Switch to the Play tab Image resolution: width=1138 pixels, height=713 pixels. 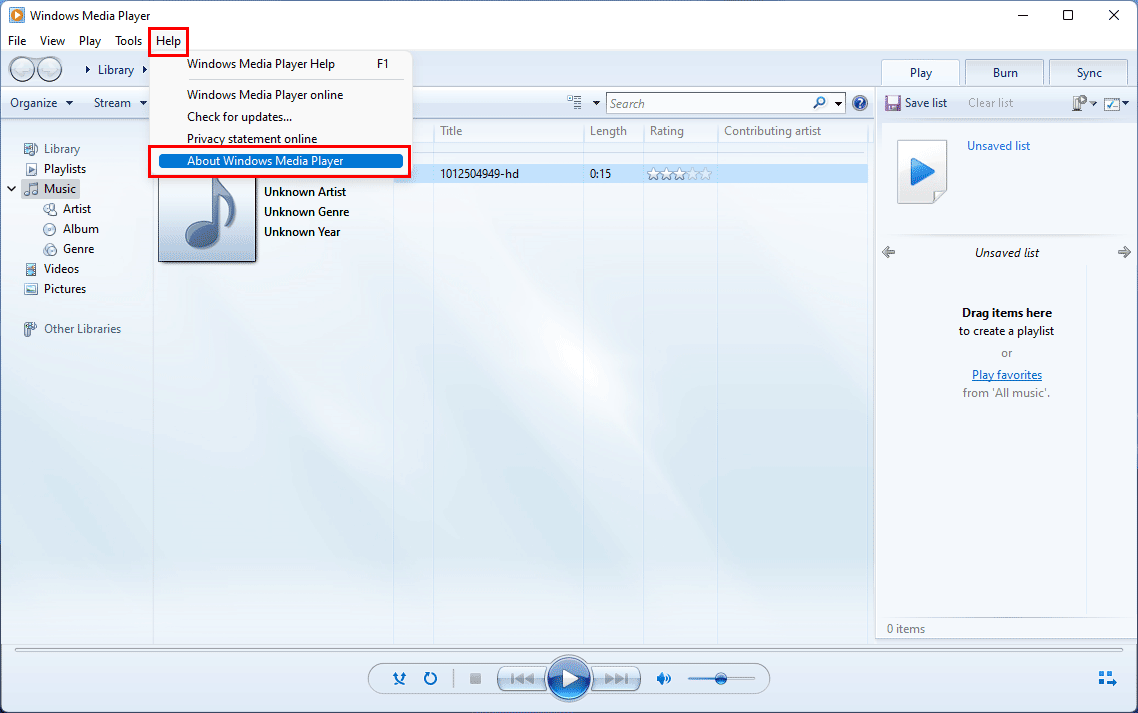click(x=920, y=73)
